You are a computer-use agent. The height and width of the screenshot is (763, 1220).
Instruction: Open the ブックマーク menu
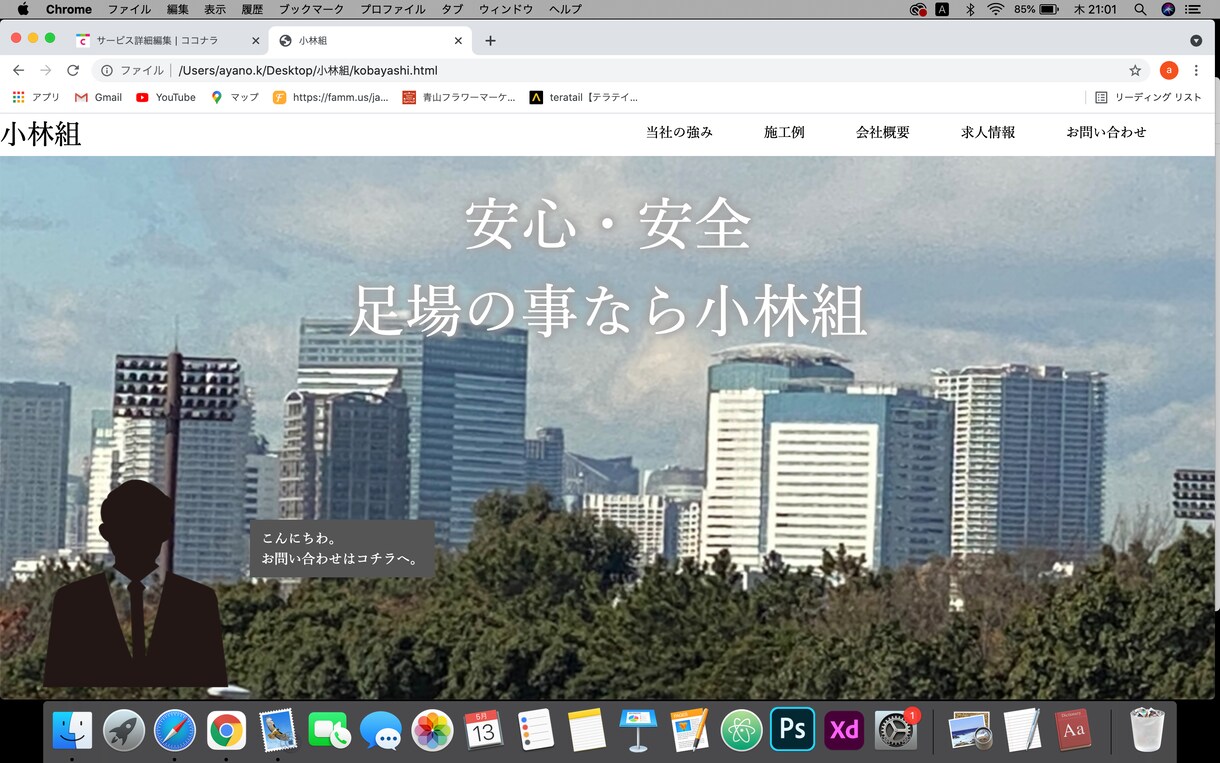pyautogui.click(x=311, y=9)
